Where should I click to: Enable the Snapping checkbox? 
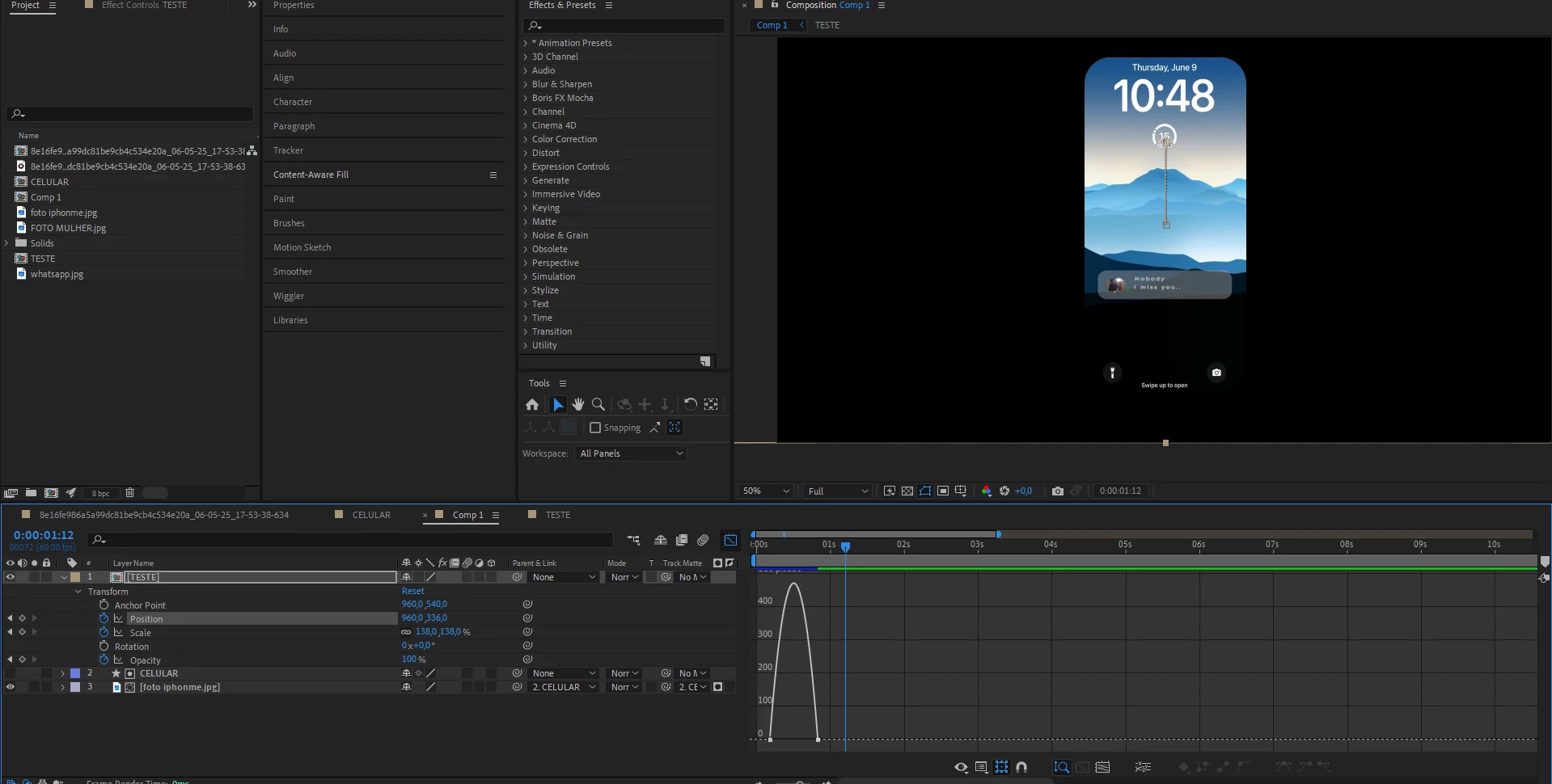(x=595, y=428)
